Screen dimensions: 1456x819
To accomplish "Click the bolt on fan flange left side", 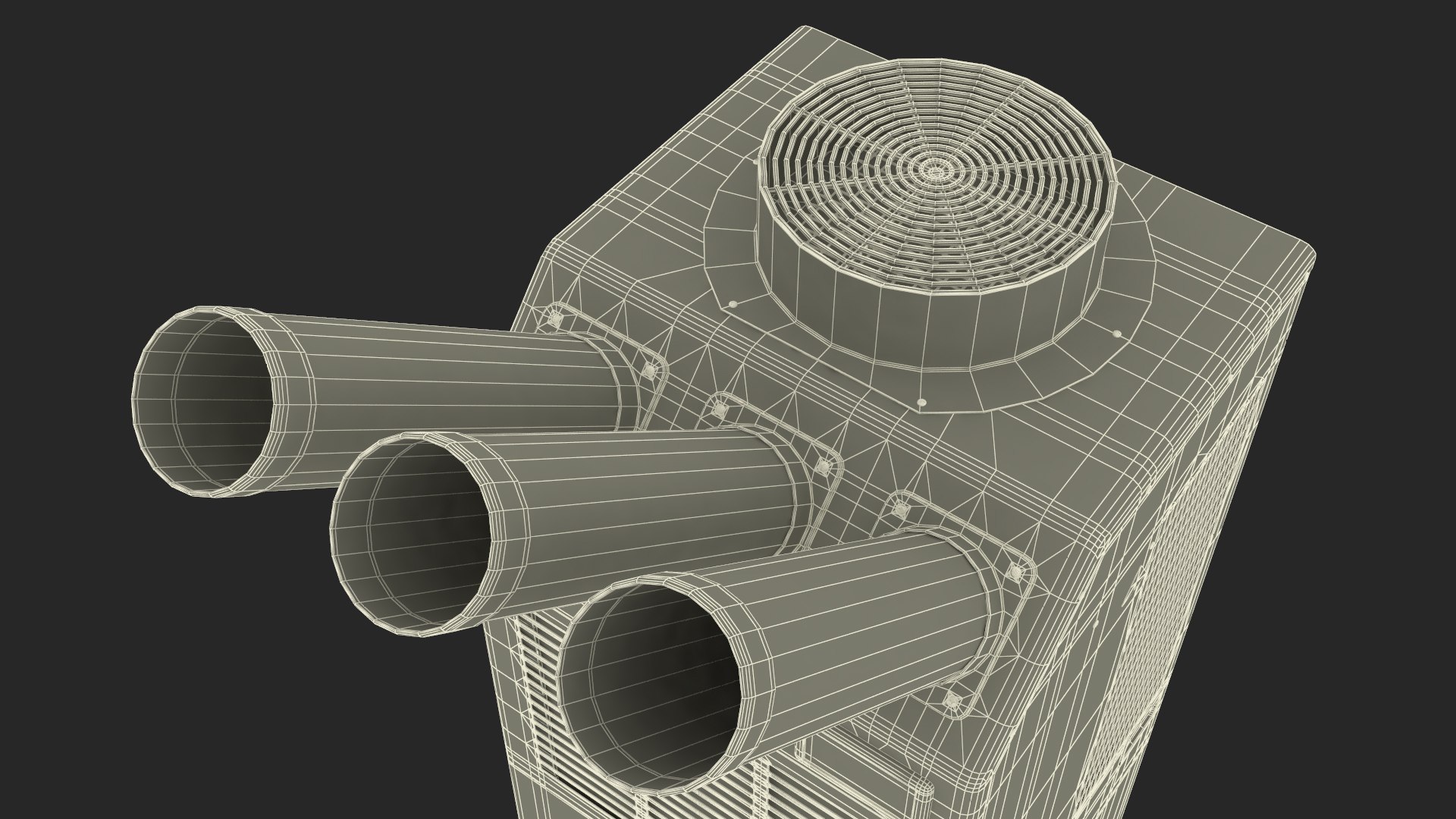I will 733,303.
